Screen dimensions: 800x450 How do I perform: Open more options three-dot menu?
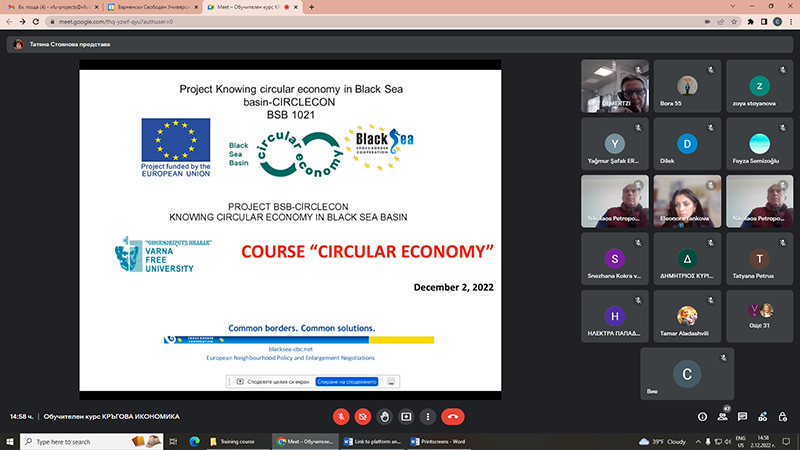pyautogui.click(x=428, y=417)
